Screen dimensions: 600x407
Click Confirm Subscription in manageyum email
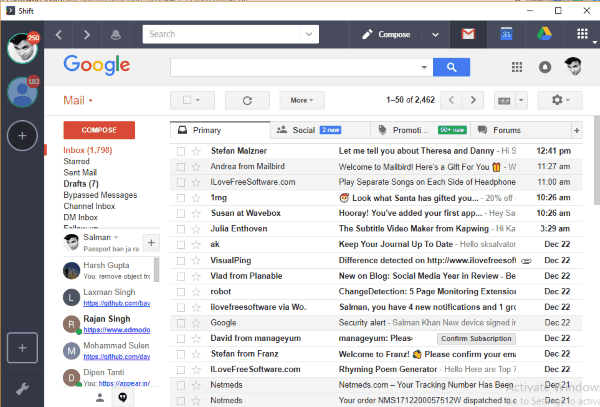click(x=476, y=339)
